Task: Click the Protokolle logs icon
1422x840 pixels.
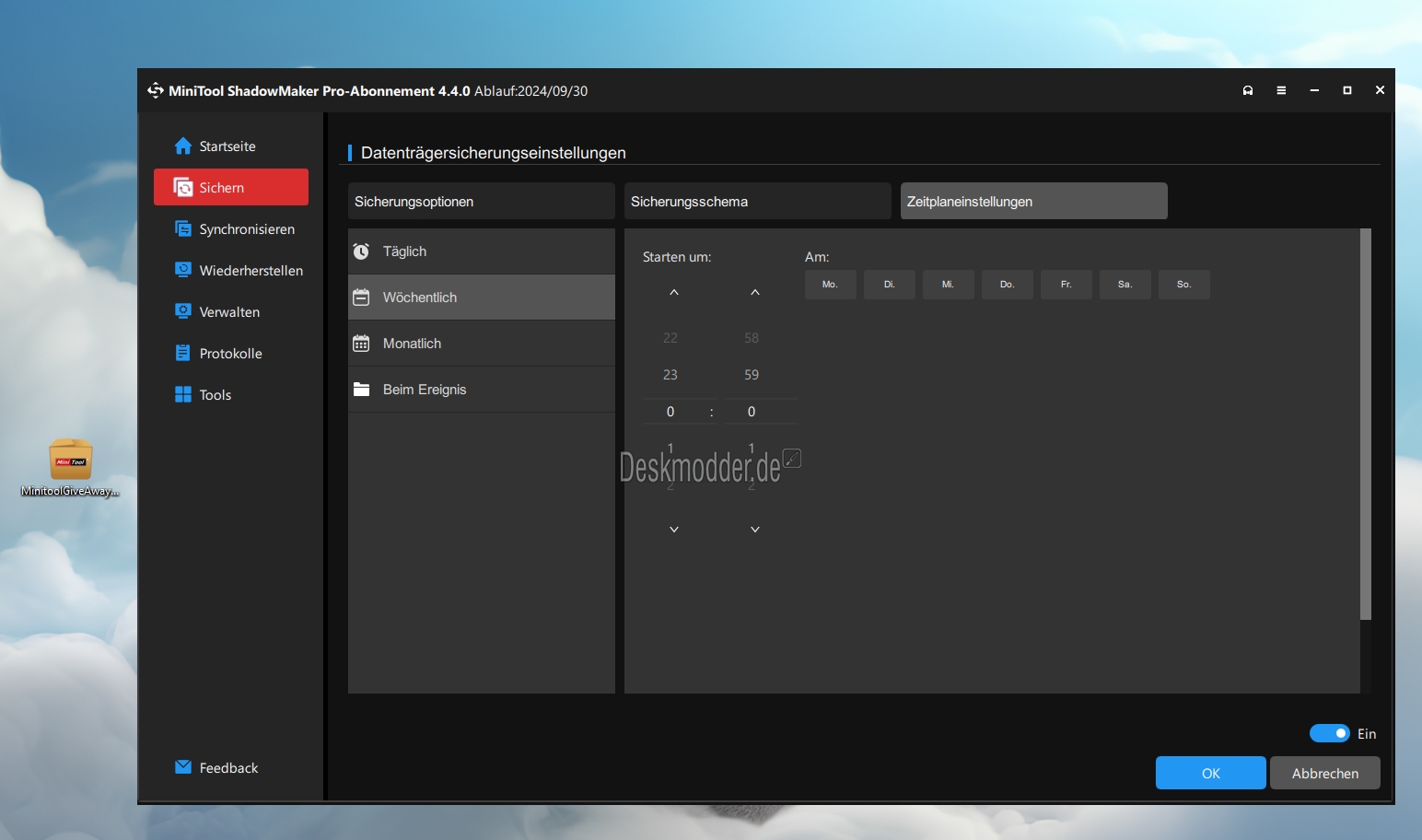Action: click(x=183, y=353)
